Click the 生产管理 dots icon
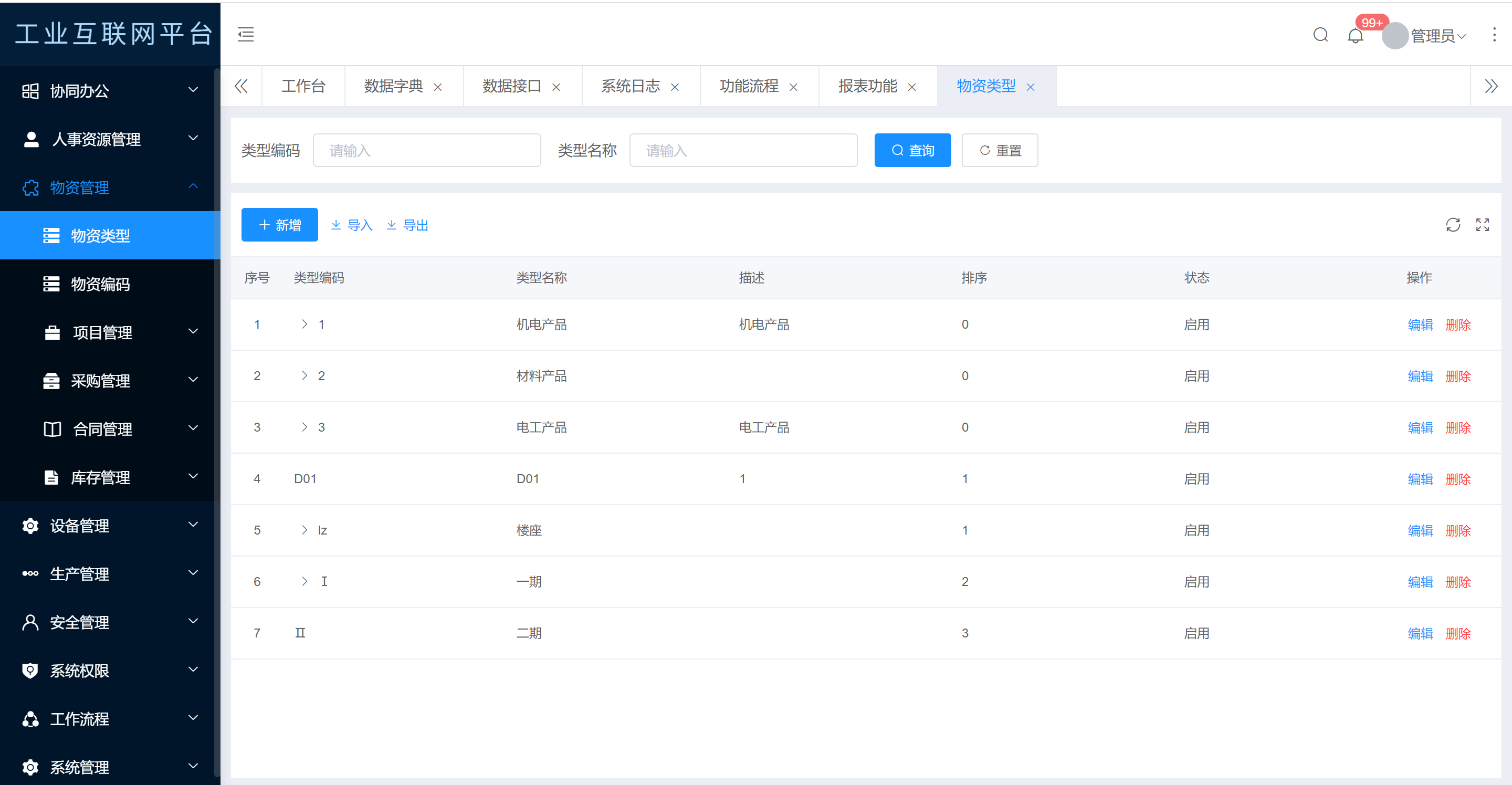Screen dimensions: 1512x785 tap(30, 573)
